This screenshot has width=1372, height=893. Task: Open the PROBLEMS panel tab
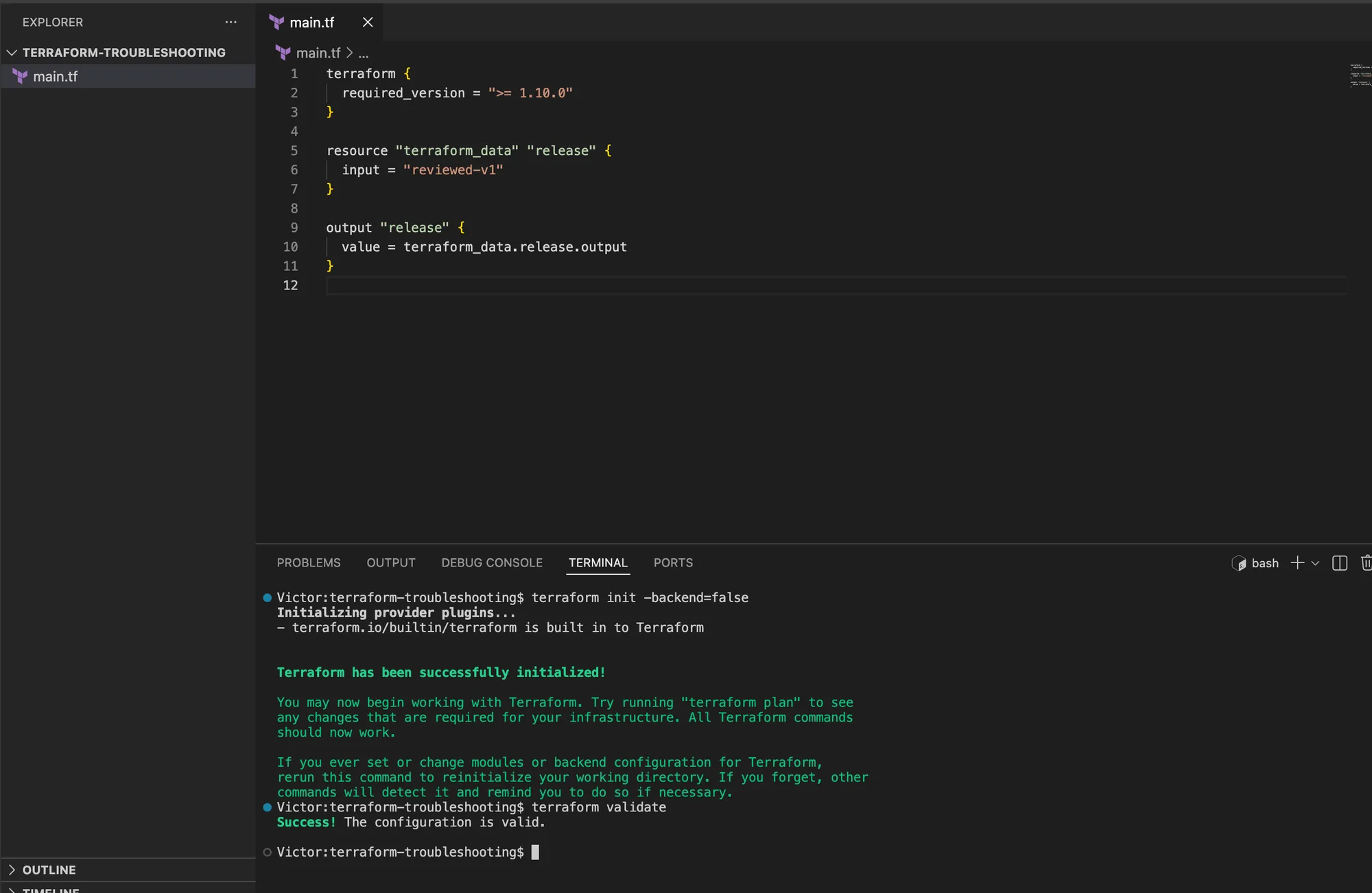click(x=309, y=562)
